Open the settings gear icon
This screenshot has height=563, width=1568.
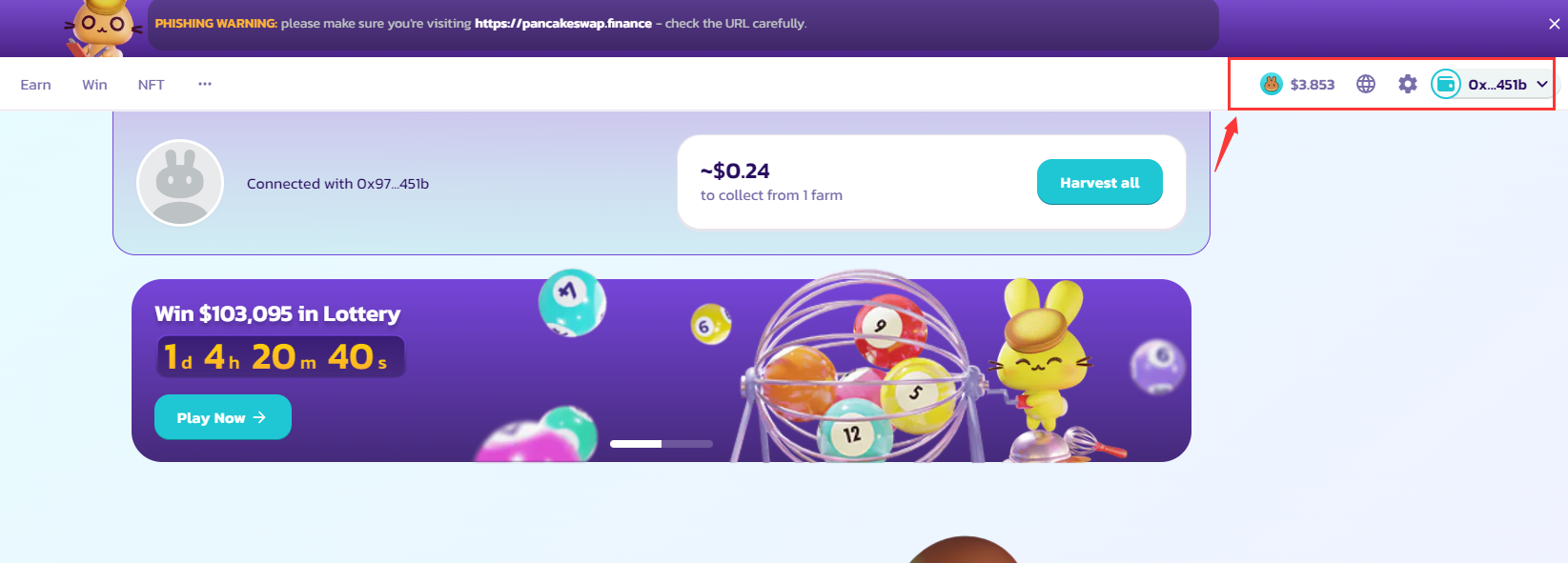point(1408,84)
